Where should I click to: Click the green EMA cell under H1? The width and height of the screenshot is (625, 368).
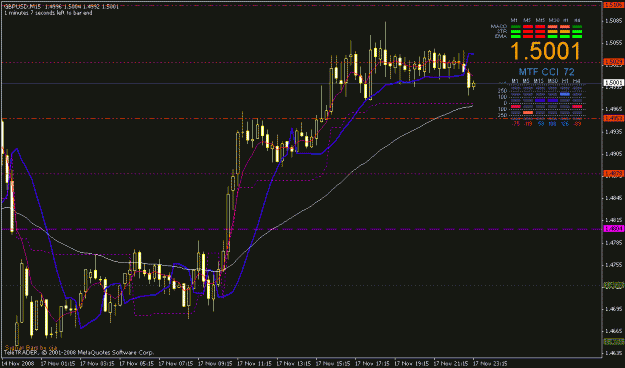(565, 36)
